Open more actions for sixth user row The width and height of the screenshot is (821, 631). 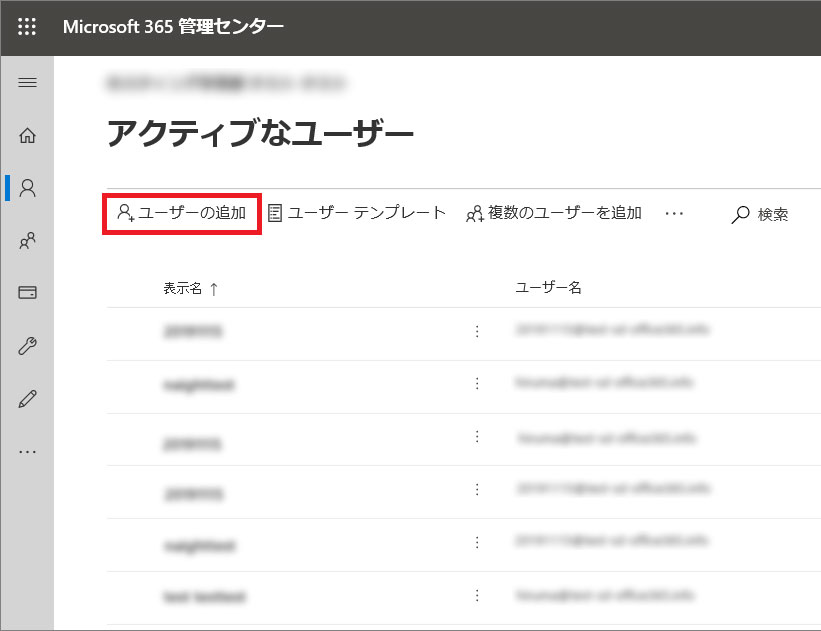[x=477, y=595]
